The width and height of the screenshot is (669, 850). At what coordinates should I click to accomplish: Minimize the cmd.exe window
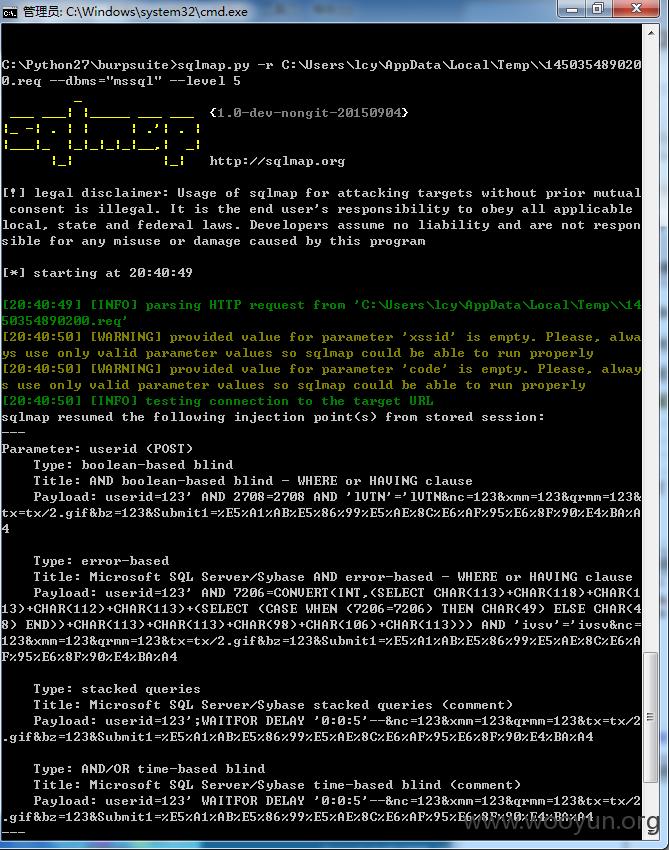571,9
